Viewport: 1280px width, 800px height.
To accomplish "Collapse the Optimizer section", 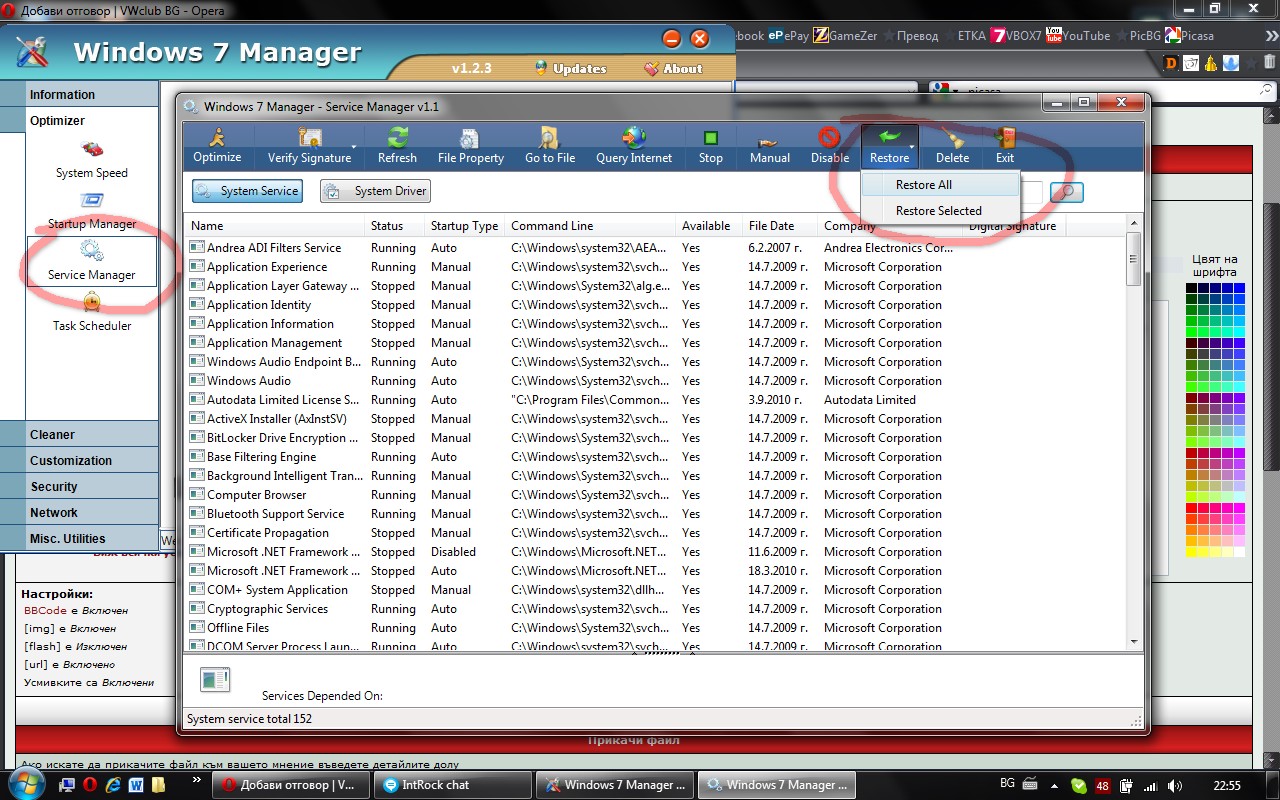I will click(79, 121).
